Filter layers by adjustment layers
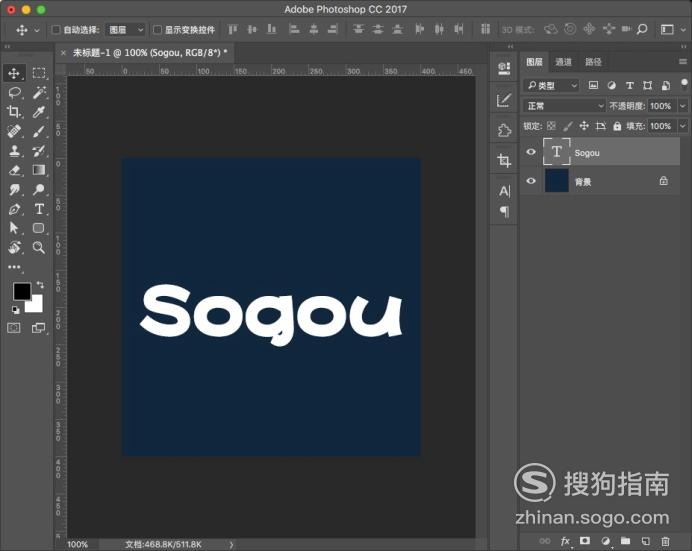 tap(611, 85)
